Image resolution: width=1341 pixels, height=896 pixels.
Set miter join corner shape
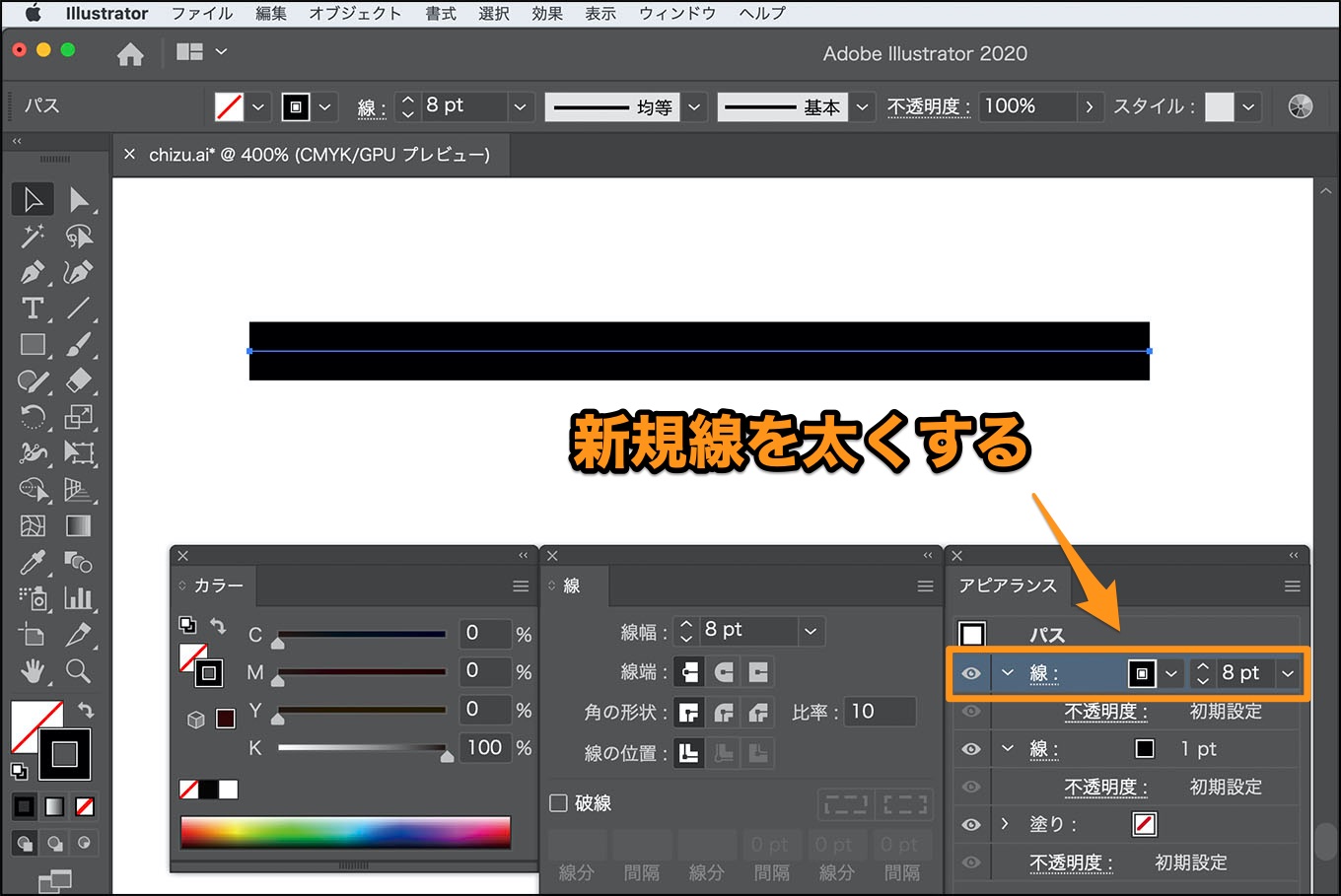coord(690,712)
